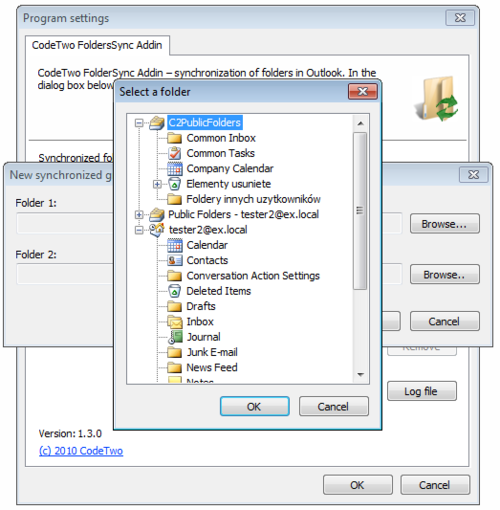Viewport: 500px width, 510px height.
Task: Confirm folder choice with OK in Select a folder
Action: click(254, 406)
